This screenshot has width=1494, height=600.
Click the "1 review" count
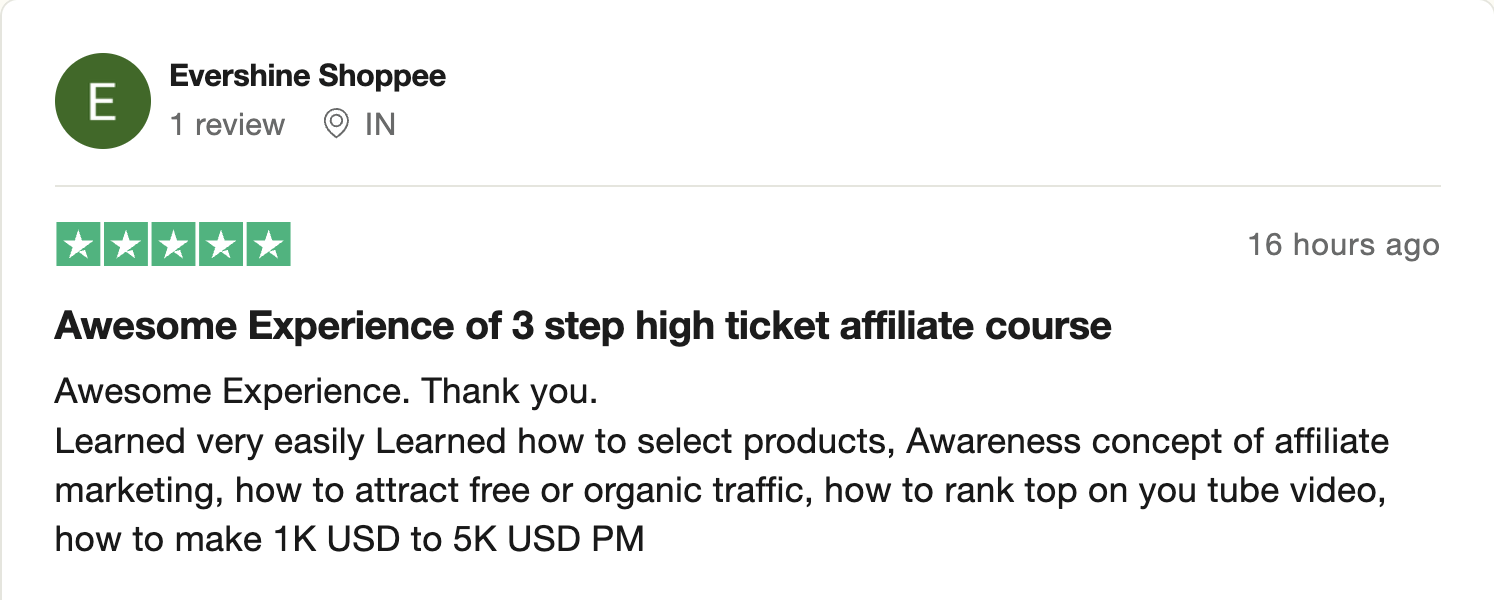click(x=227, y=125)
